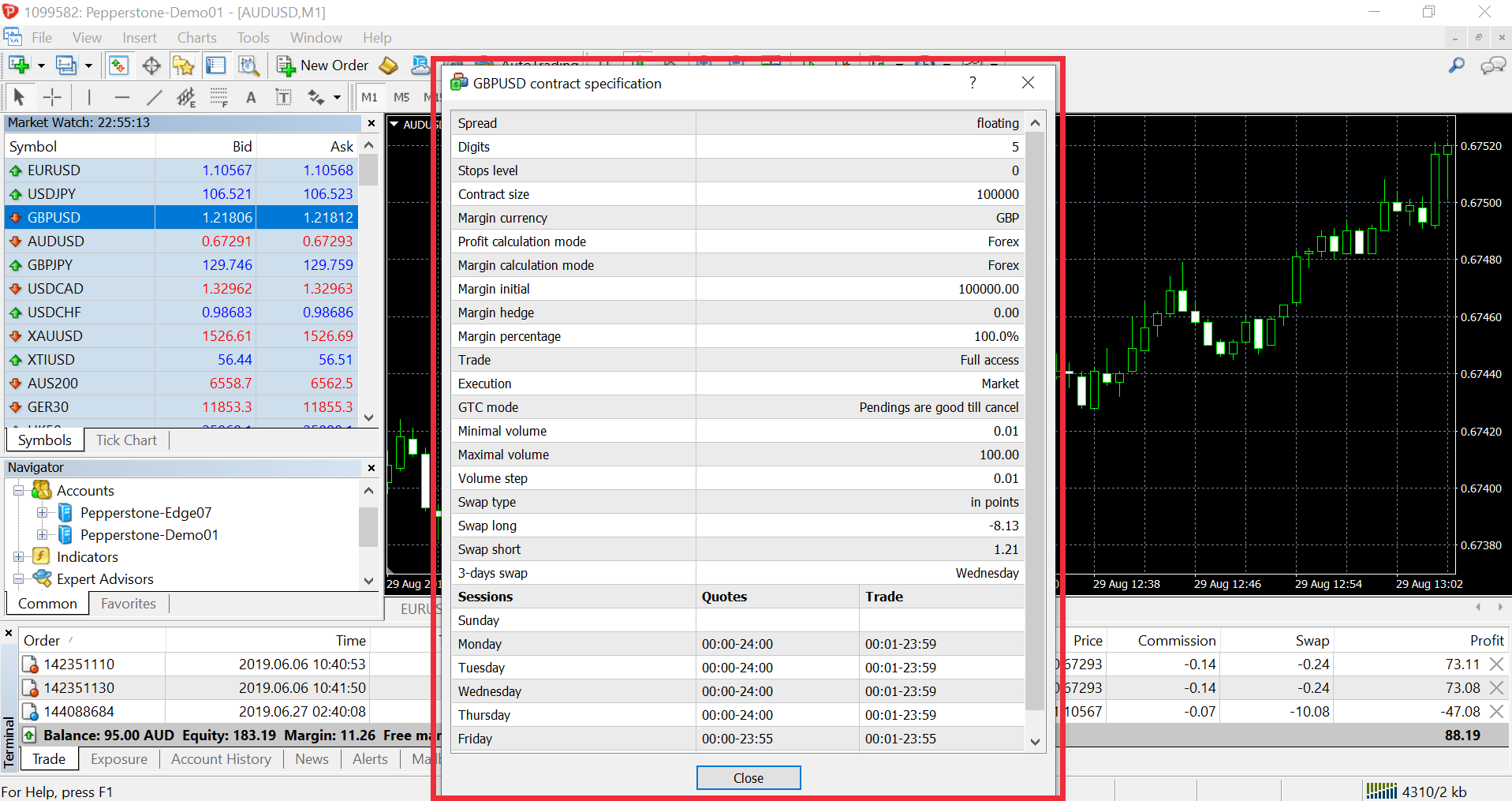Select the Cursor arrow tool

click(19, 97)
